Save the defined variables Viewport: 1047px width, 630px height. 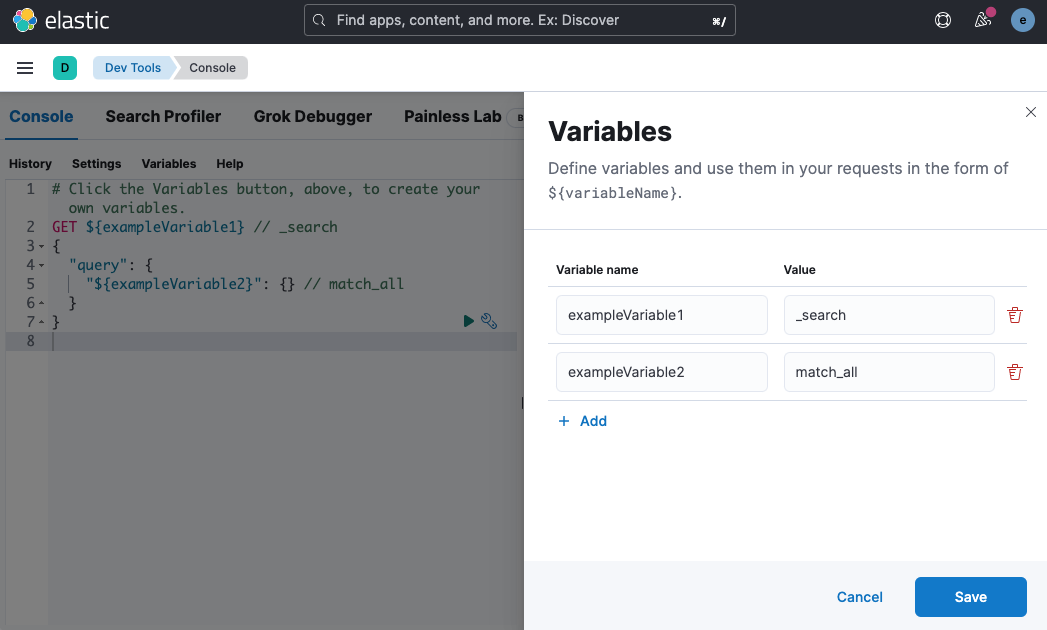pyautogui.click(x=970, y=596)
